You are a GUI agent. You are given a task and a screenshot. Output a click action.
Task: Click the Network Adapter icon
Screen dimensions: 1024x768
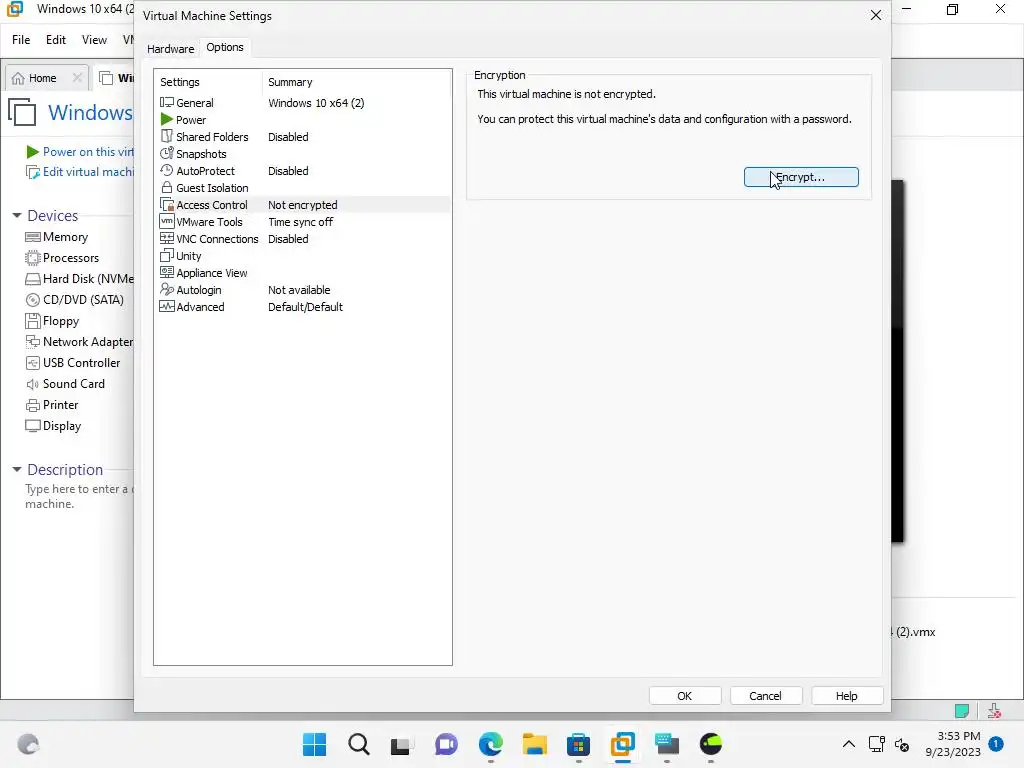click(33, 342)
